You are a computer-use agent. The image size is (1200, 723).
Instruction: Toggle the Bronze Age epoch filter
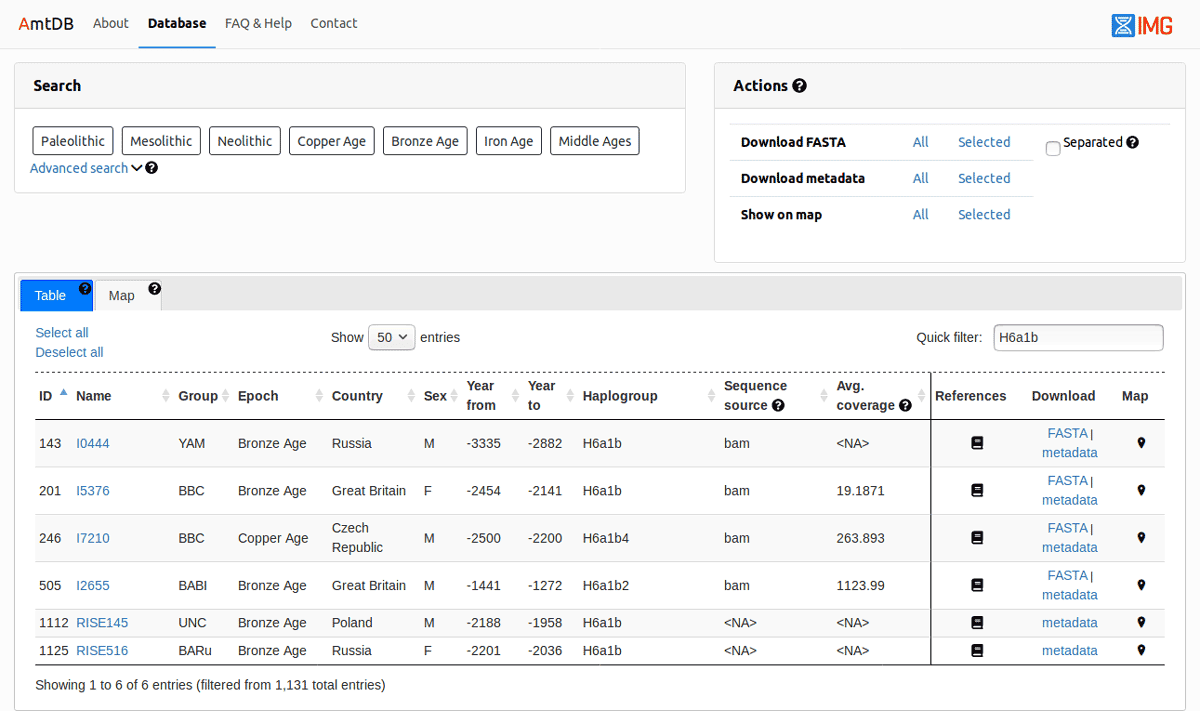click(x=425, y=141)
